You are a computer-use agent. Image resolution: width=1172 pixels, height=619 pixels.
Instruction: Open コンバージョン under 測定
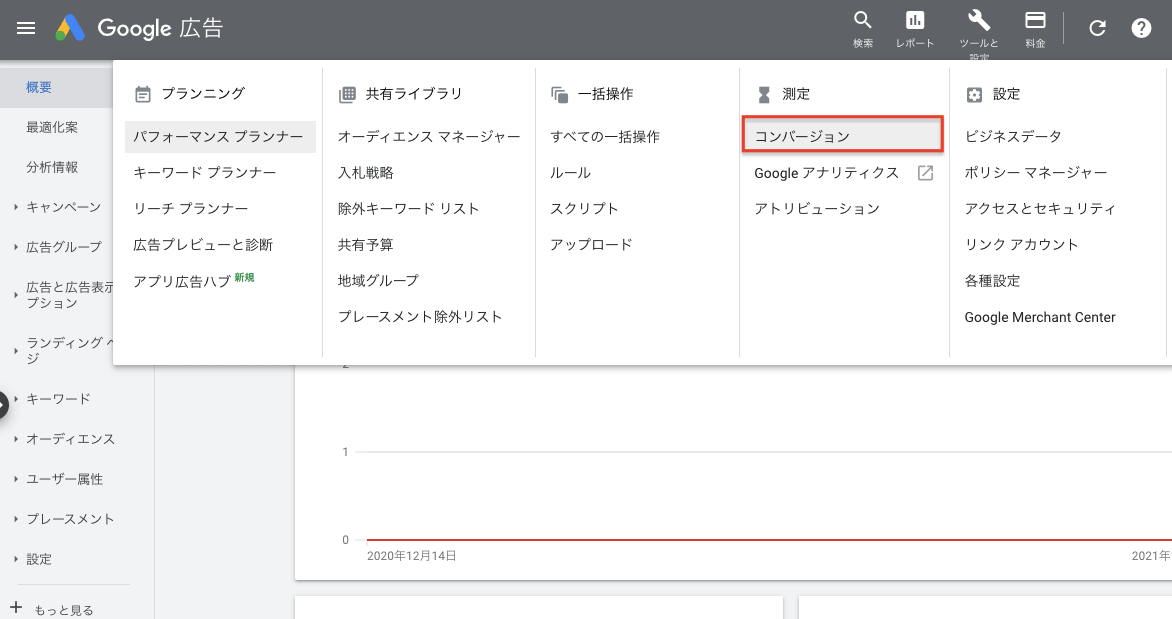point(842,135)
